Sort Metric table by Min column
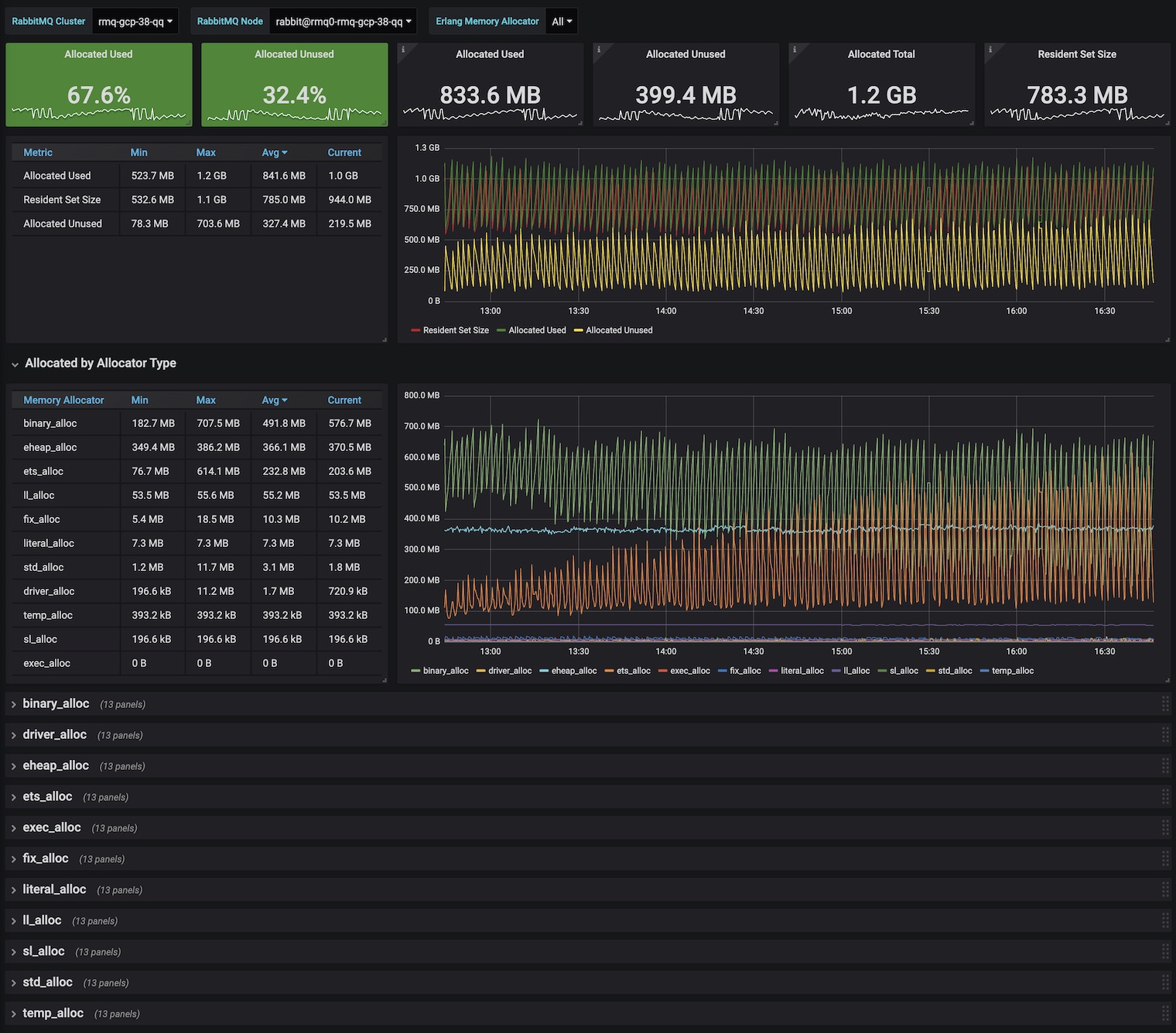 (139, 152)
